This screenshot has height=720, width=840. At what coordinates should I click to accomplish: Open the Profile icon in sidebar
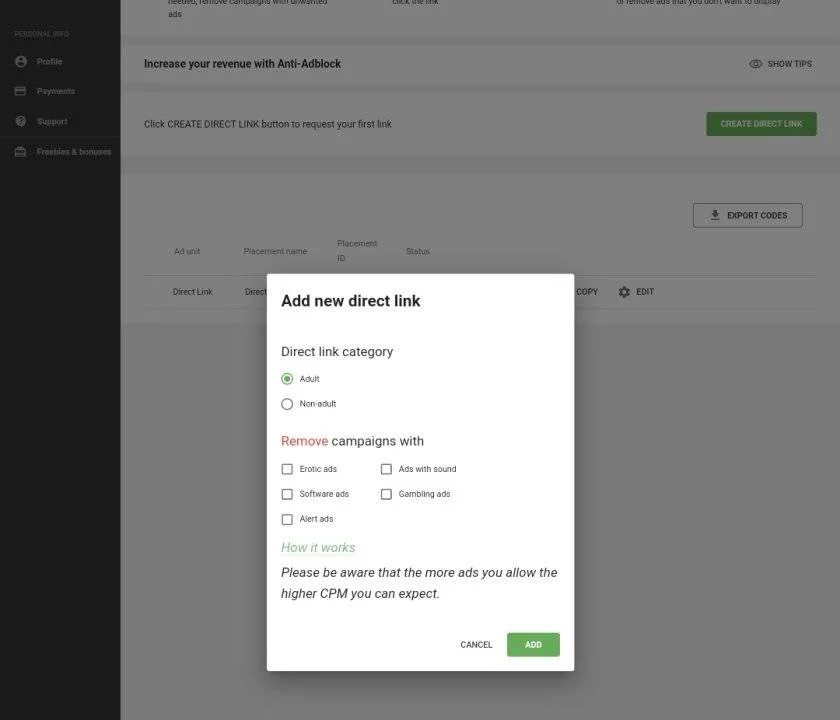pos(21,62)
